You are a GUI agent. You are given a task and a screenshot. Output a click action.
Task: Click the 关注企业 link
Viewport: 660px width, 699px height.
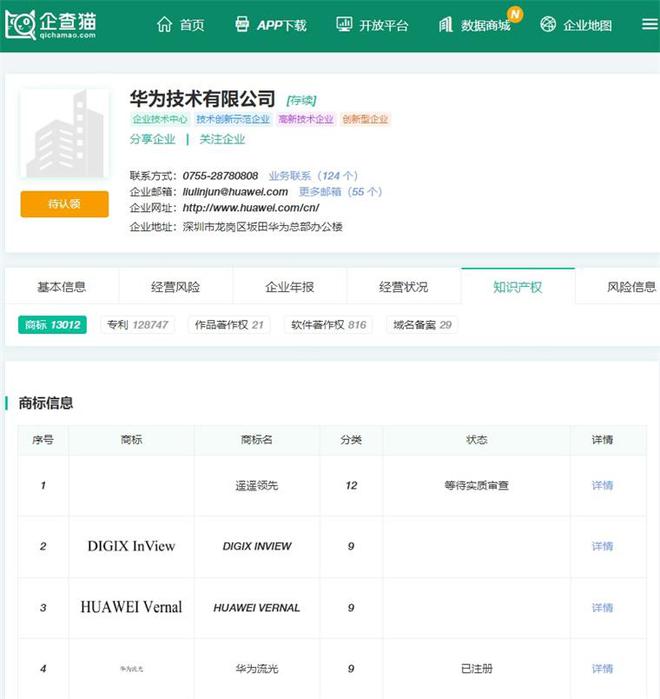point(222,139)
